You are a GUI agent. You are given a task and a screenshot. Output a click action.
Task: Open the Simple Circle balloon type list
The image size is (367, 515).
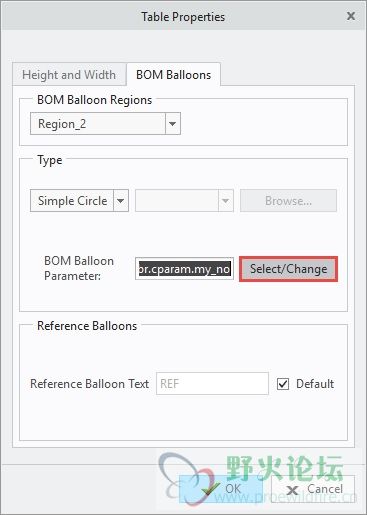pyautogui.click(x=79, y=201)
